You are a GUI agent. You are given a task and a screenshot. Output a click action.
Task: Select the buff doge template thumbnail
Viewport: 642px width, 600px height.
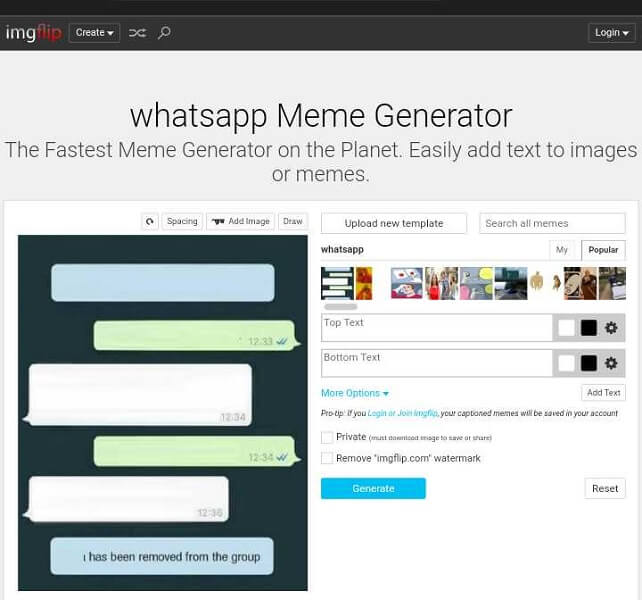545,283
